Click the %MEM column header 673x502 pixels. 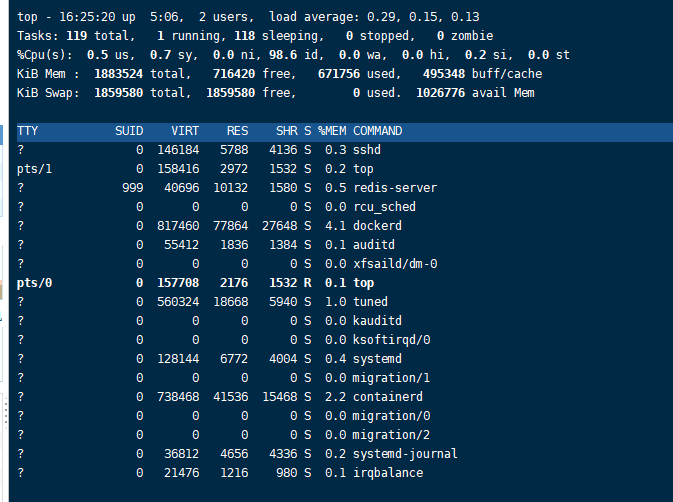click(x=332, y=131)
